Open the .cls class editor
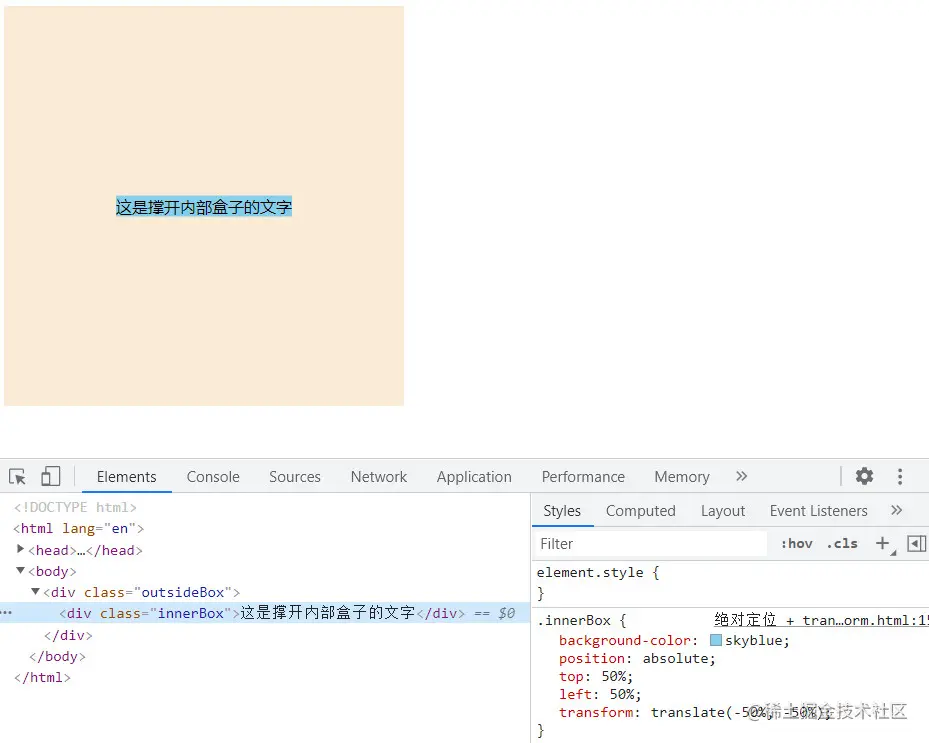The height and width of the screenshot is (743, 929). (x=842, y=543)
